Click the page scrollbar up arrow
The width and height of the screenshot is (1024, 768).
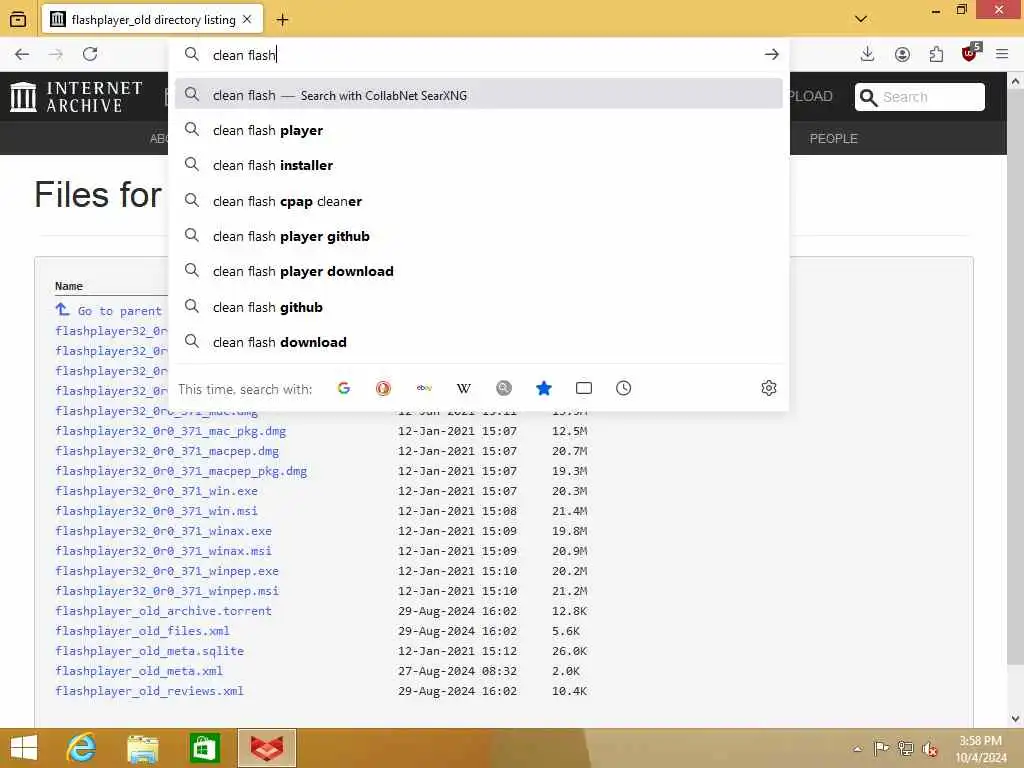[1016, 81]
